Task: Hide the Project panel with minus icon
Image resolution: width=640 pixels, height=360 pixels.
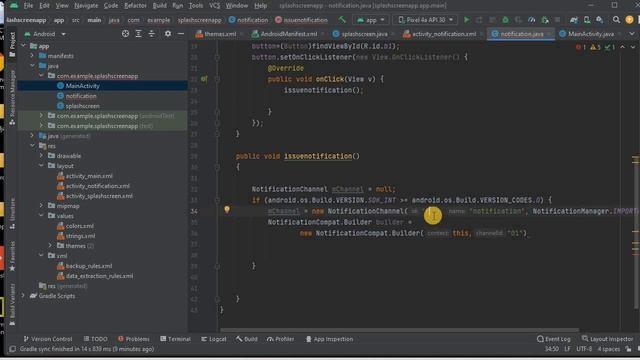Action: pyautogui.click(x=181, y=34)
